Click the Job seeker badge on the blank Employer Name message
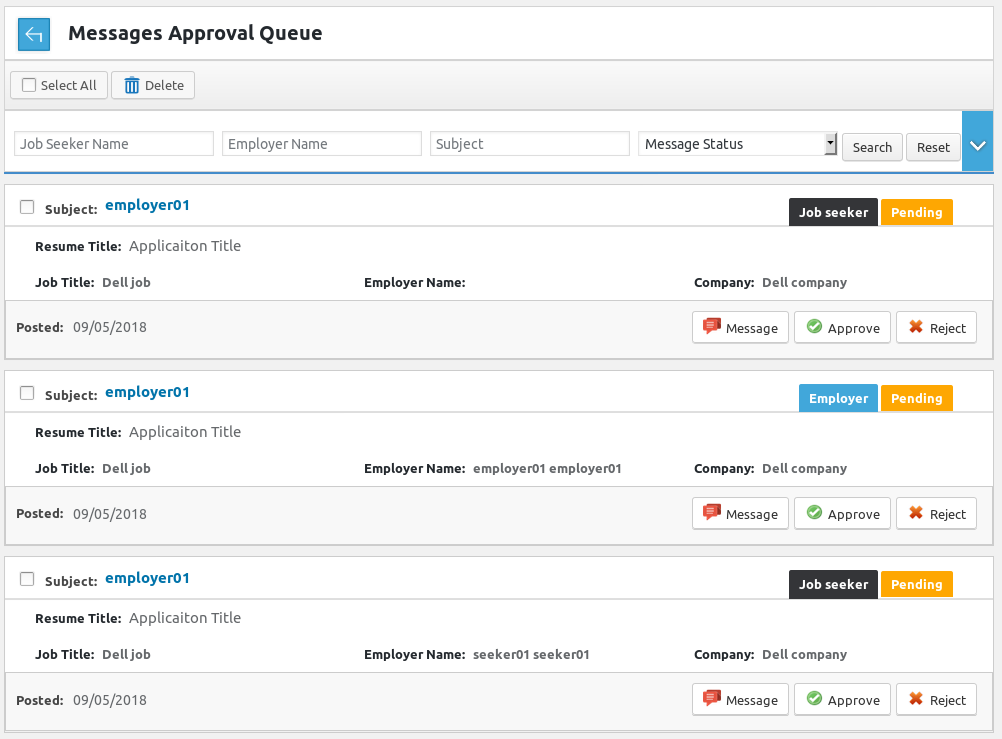The width and height of the screenshot is (1002, 739). tap(833, 212)
